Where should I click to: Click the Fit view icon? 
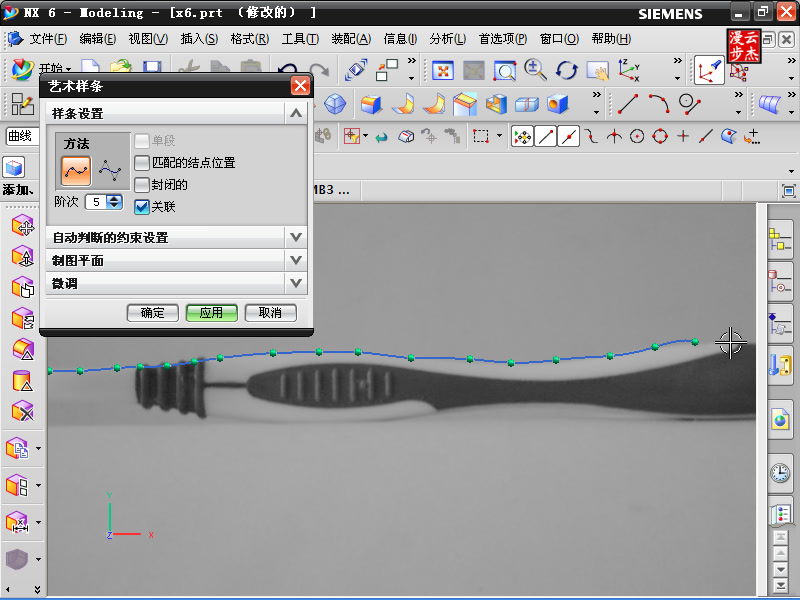click(443, 71)
